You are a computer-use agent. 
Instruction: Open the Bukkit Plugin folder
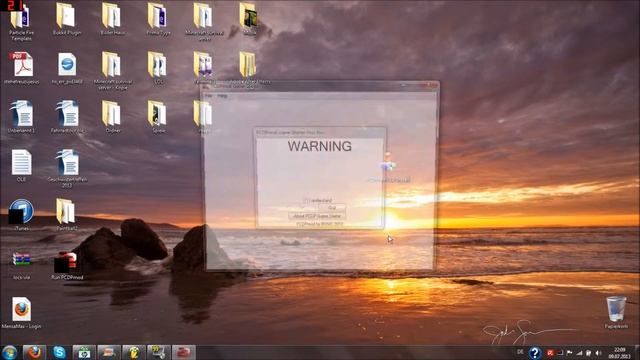(67, 19)
